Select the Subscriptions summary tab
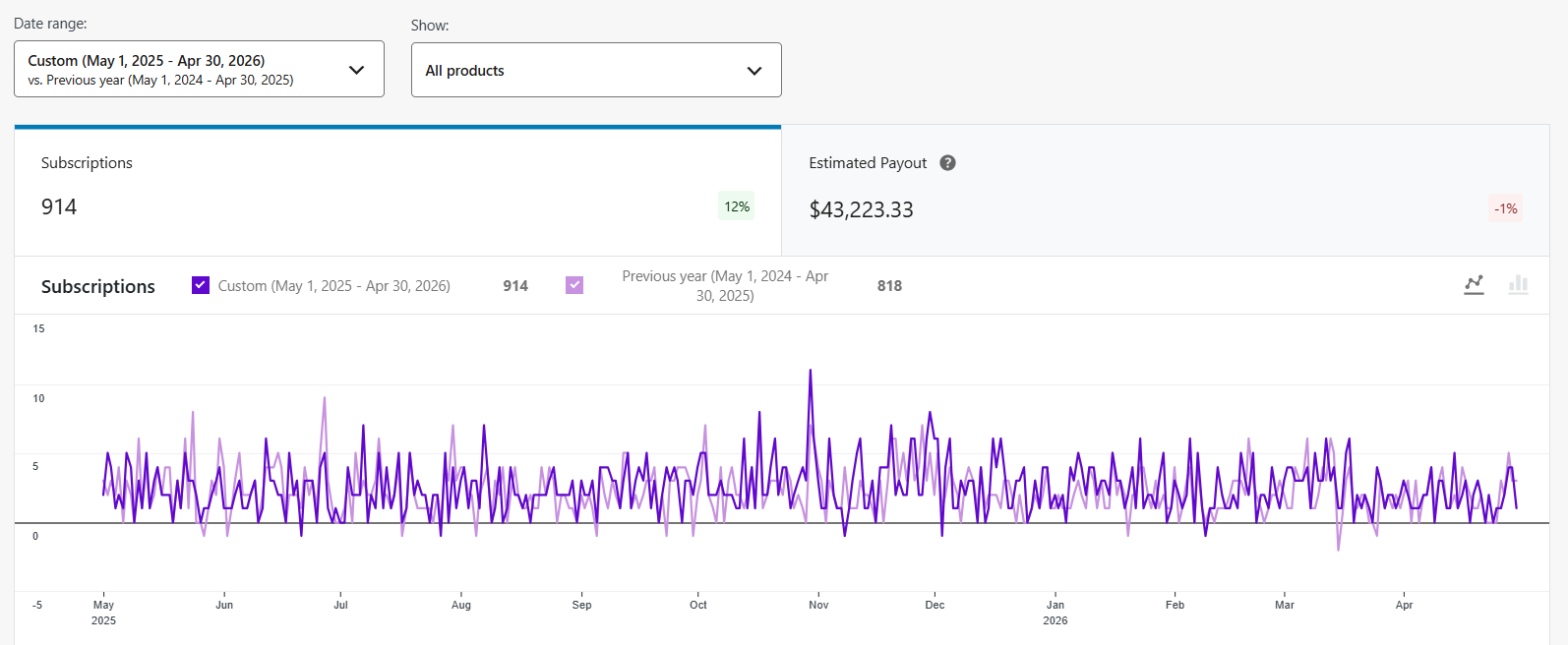The image size is (1568, 645). click(397, 191)
